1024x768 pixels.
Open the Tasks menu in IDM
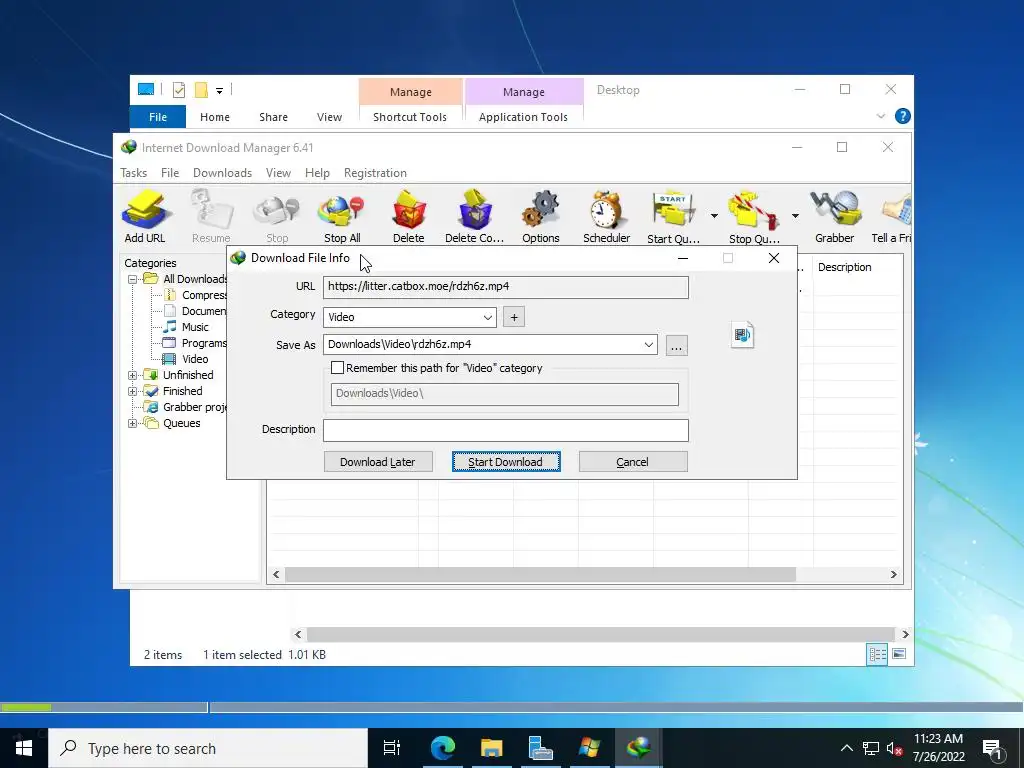click(133, 173)
